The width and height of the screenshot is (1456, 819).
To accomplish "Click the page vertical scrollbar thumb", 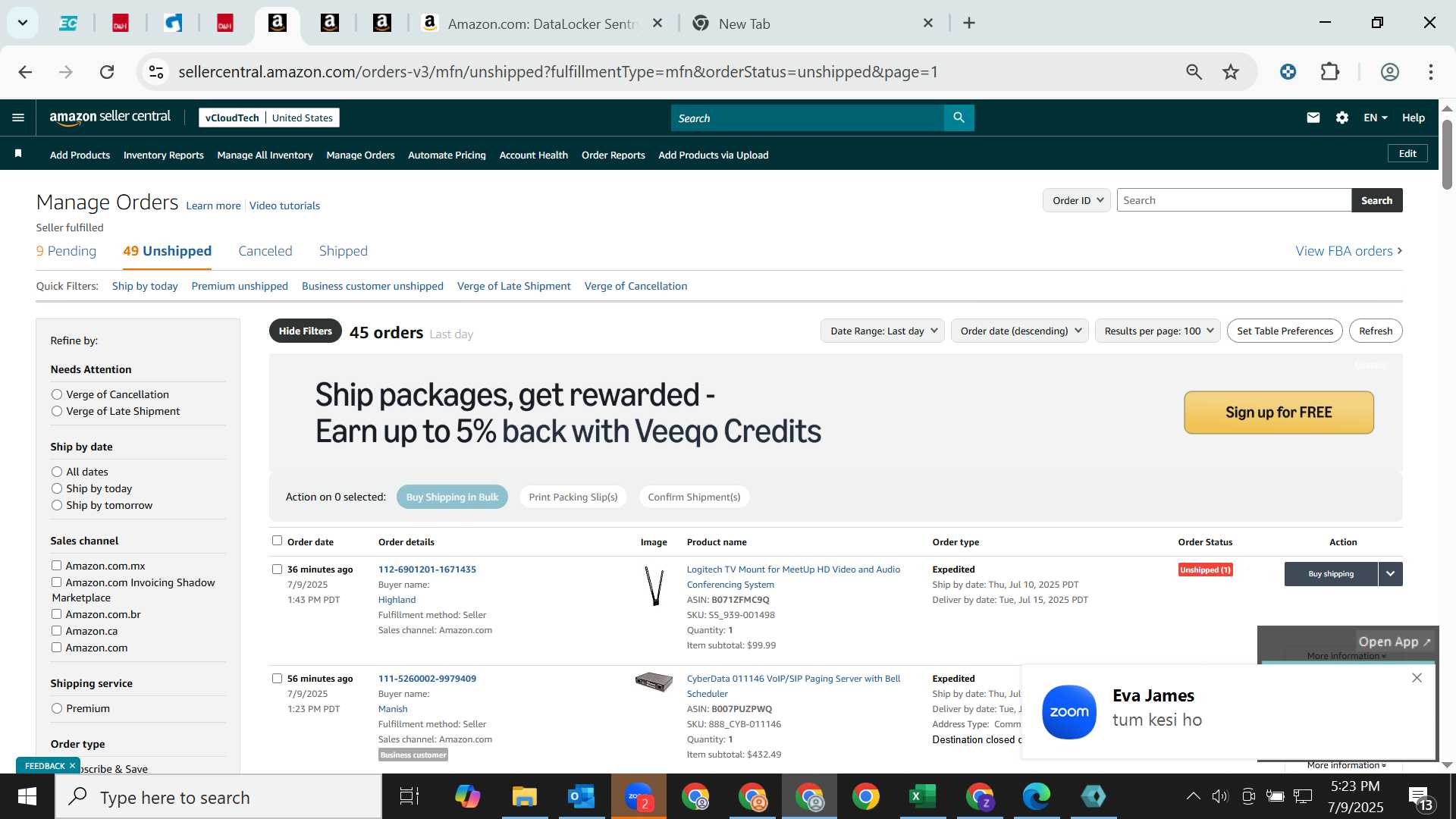I will [1447, 154].
